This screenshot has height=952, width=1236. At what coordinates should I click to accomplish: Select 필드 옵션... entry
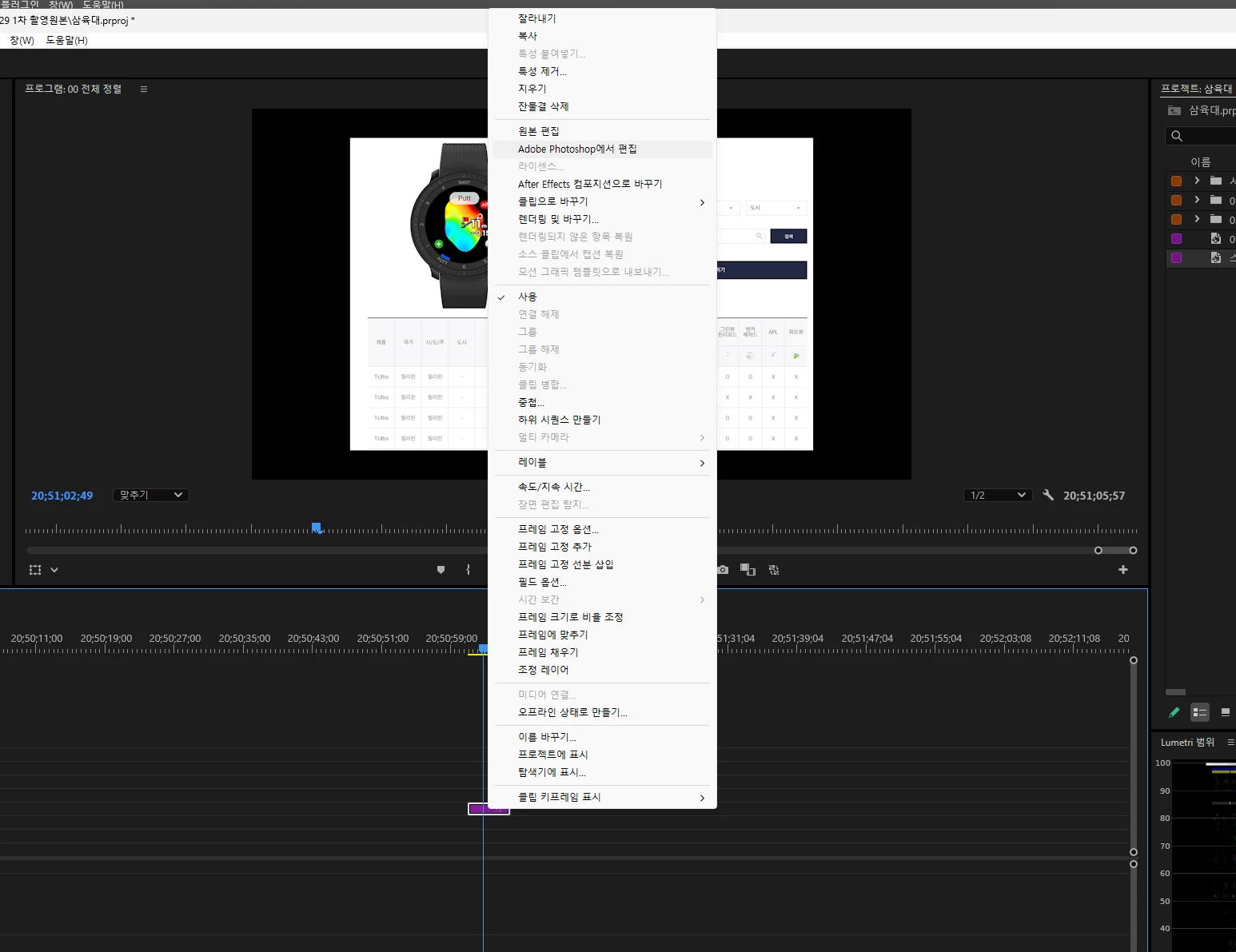602,582
